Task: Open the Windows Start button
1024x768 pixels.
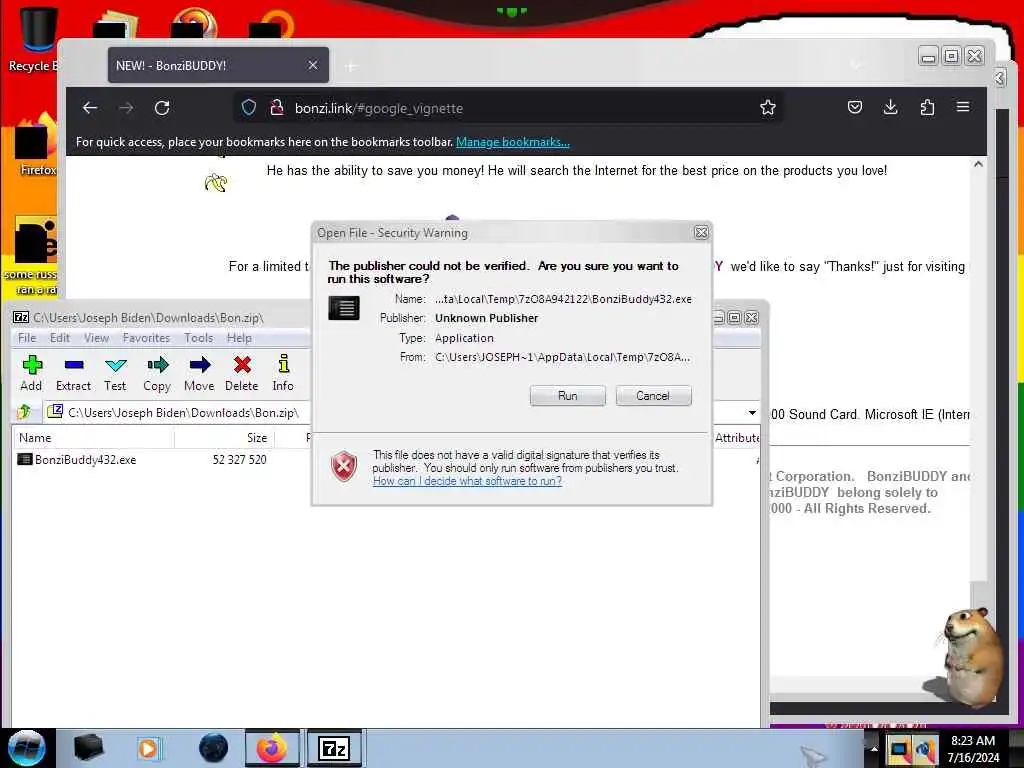Action: (27, 748)
